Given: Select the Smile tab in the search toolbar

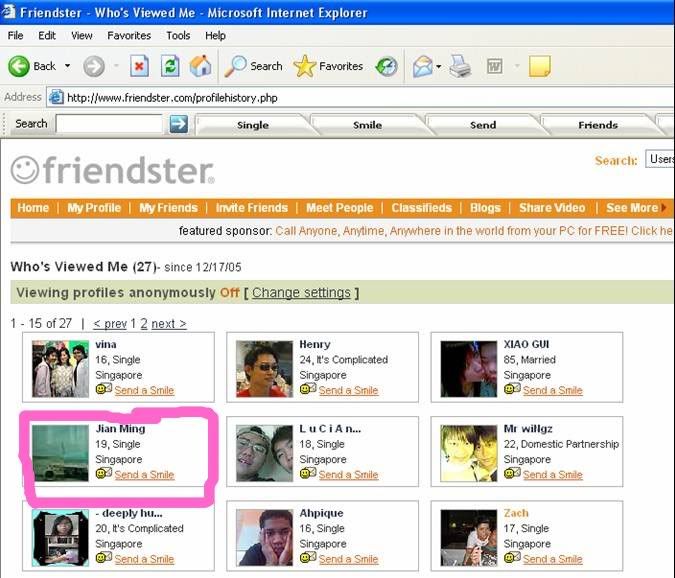Looking at the screenshot, I should tap(367, 125).
